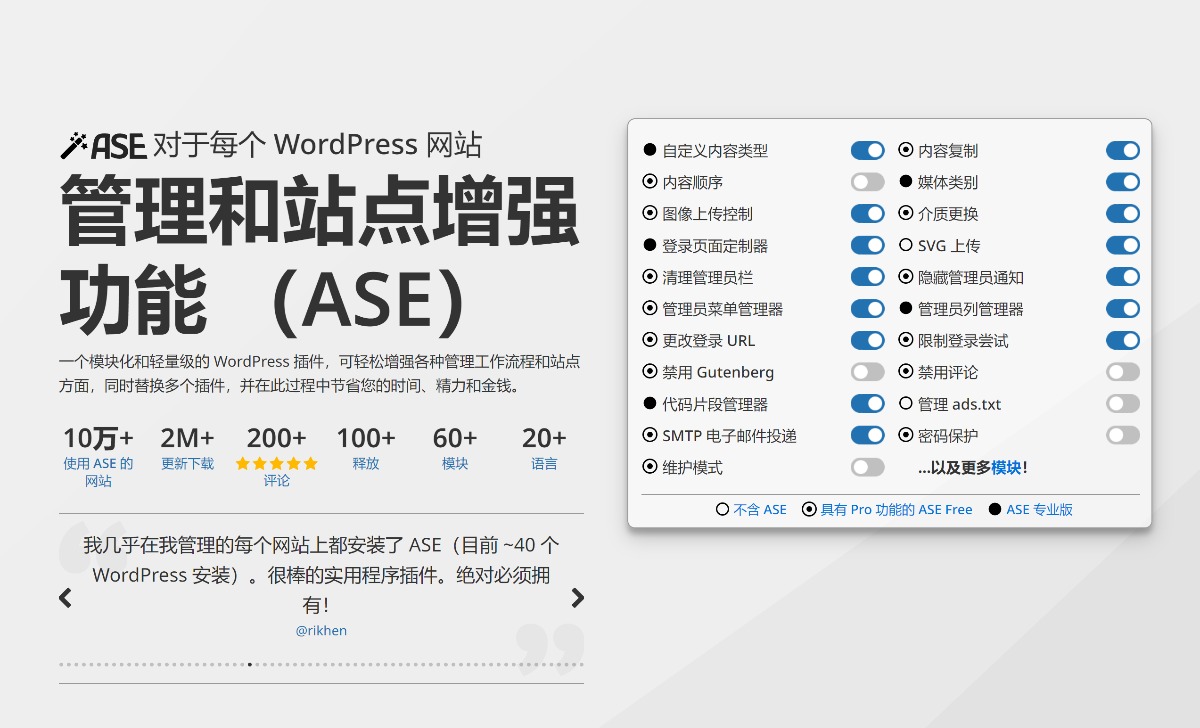Click the 使用 ASE 的网站 stat link

coord(98,472)
